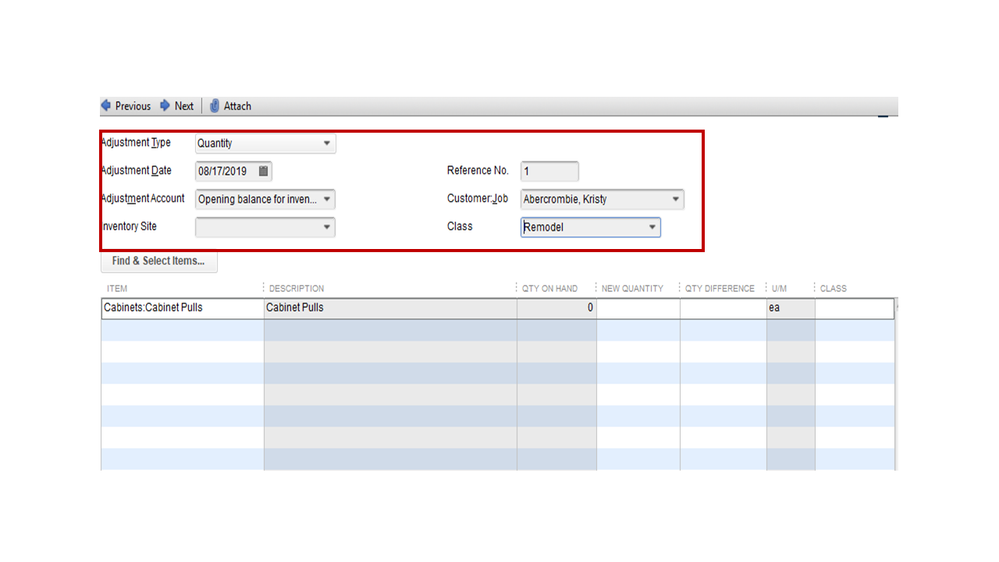
Task: Click the Class cell in Cabinet Pulls row
Action: (854, 308)
